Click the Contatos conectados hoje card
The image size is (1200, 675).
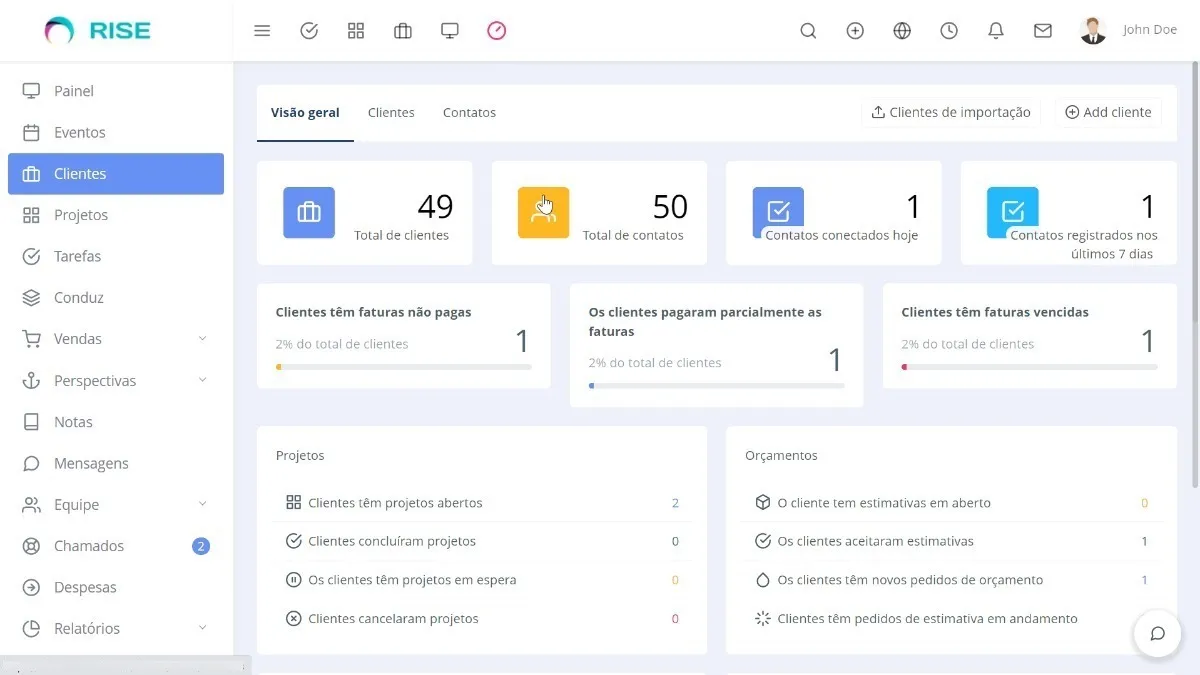pos(834,213)
